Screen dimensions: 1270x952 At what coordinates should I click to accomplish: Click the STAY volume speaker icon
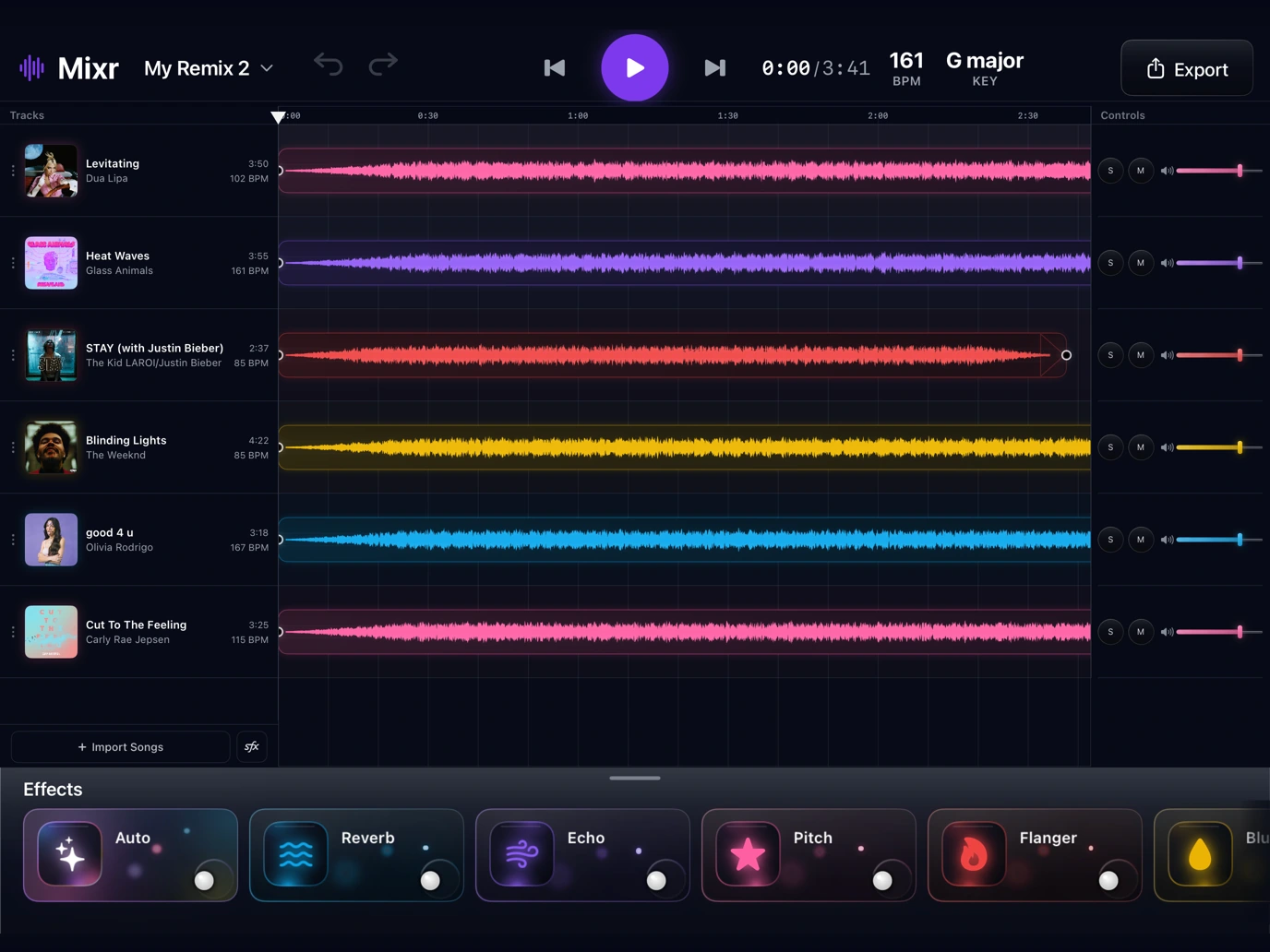1167,355
